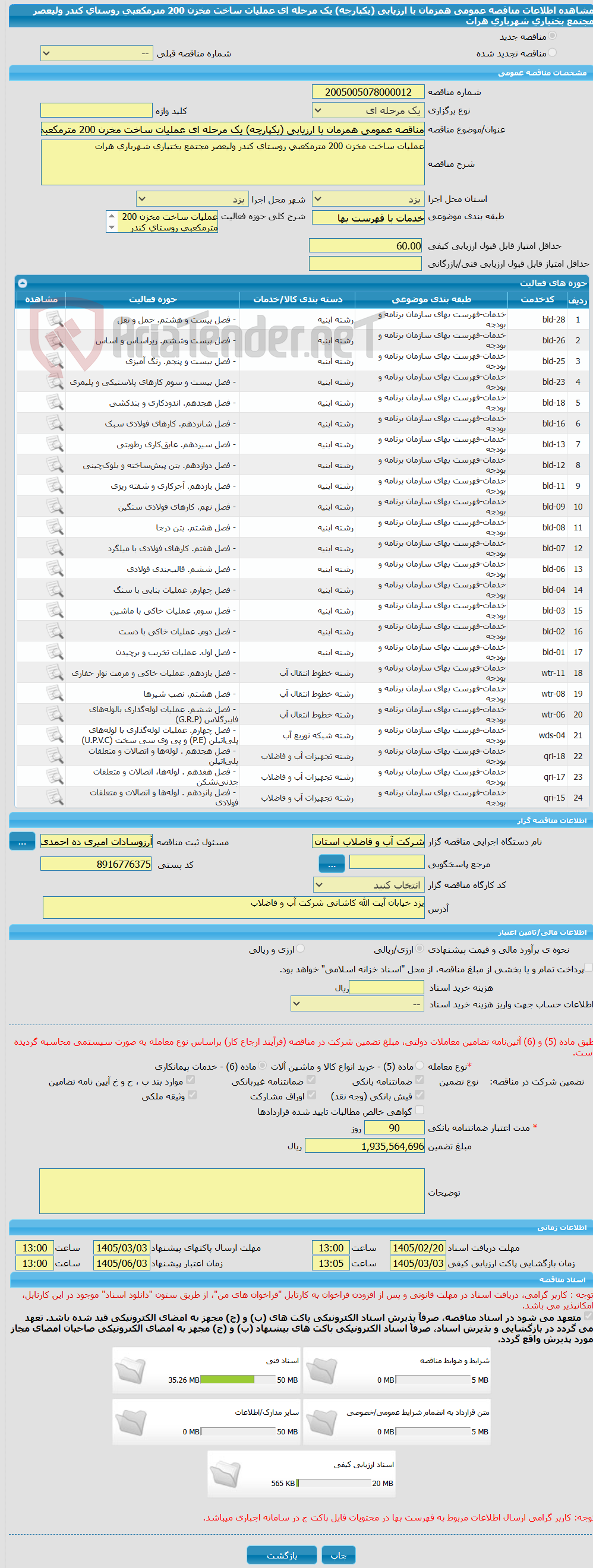Toggle وثیقه ملکی checkbox
Image resolution: width=593 pixels, height=1568 pixels.
(x=193, y=1095)
